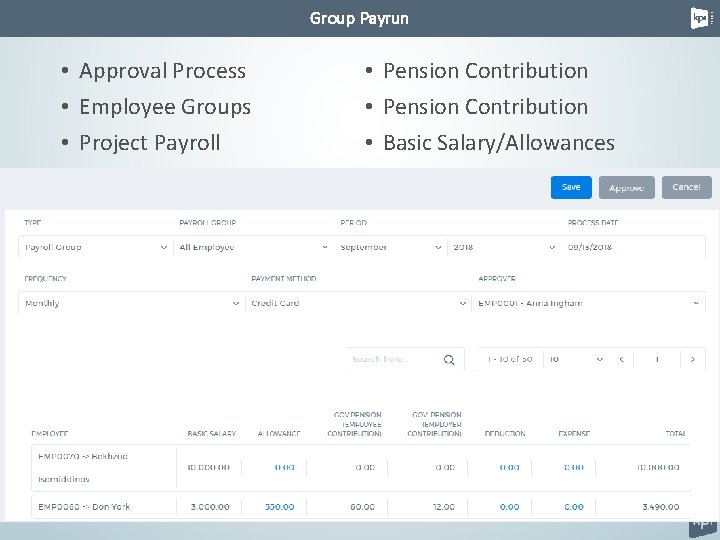Expand the Frequency dropdown showing Monthly
Screen dimensions: 720x540
coord(130,303)
